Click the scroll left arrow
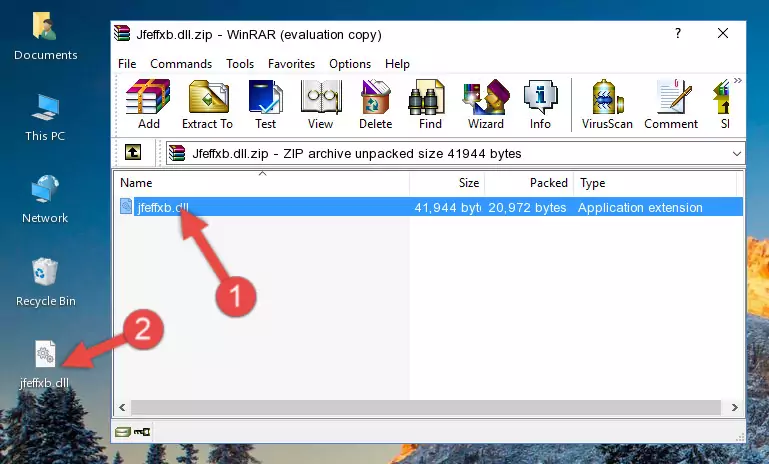 [122, 407]
